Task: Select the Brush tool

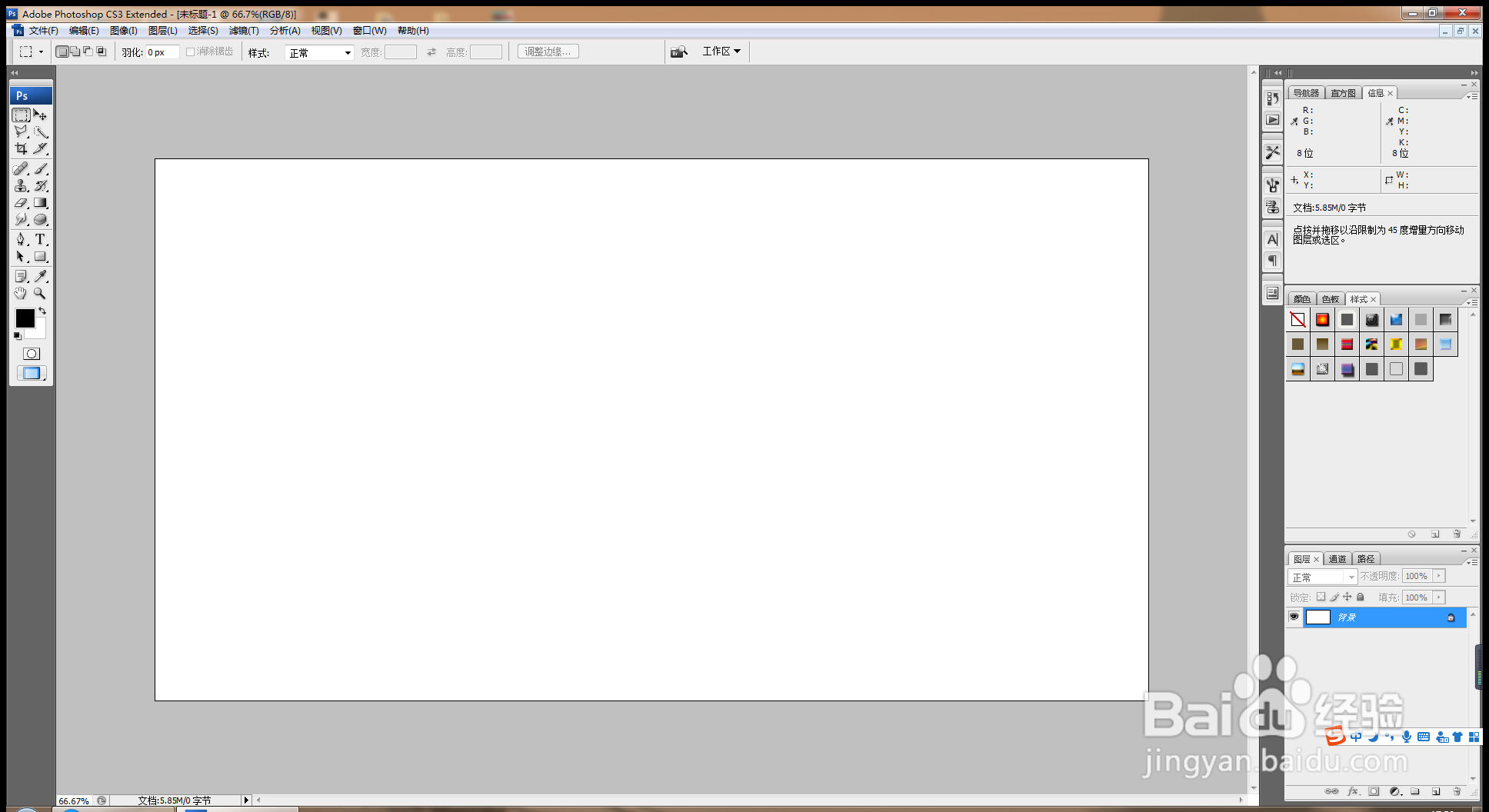Action: (x=41, y=168)
